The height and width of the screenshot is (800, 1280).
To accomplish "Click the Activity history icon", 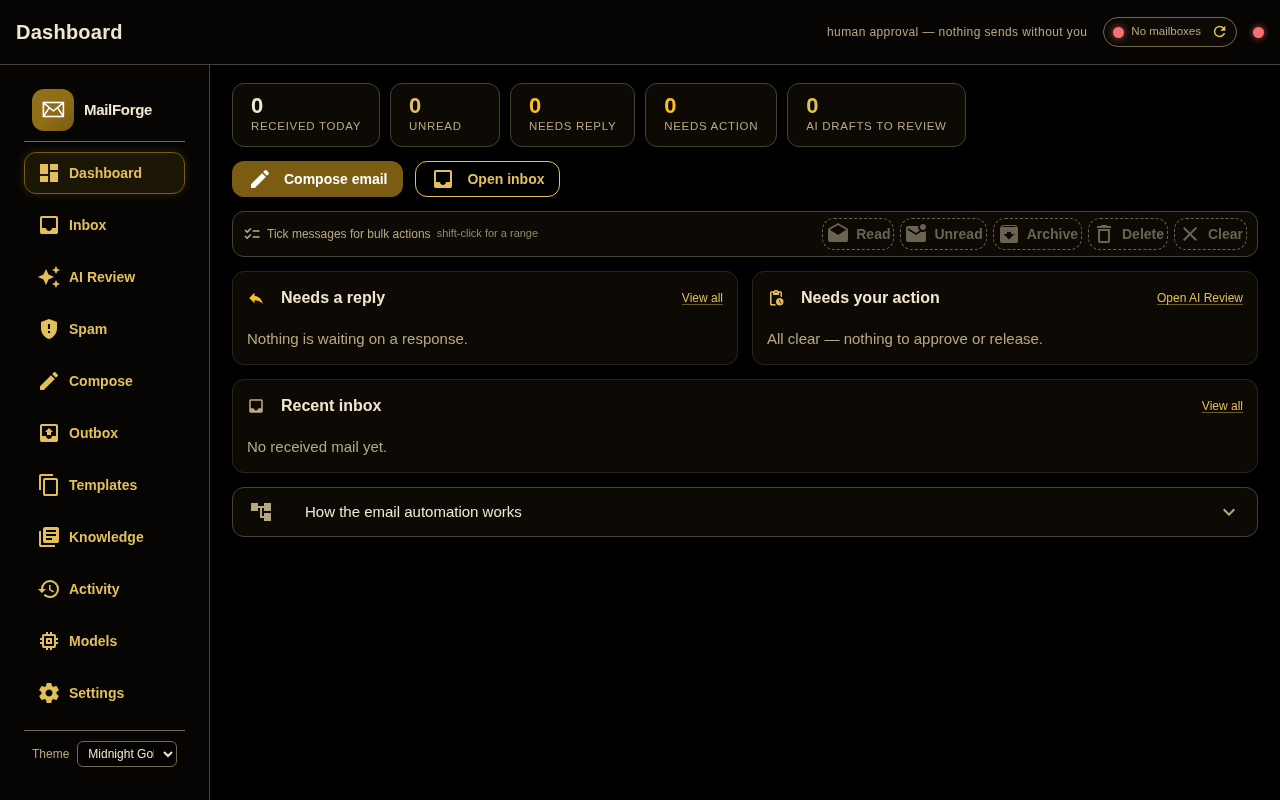I will click(x=49, y=589).
